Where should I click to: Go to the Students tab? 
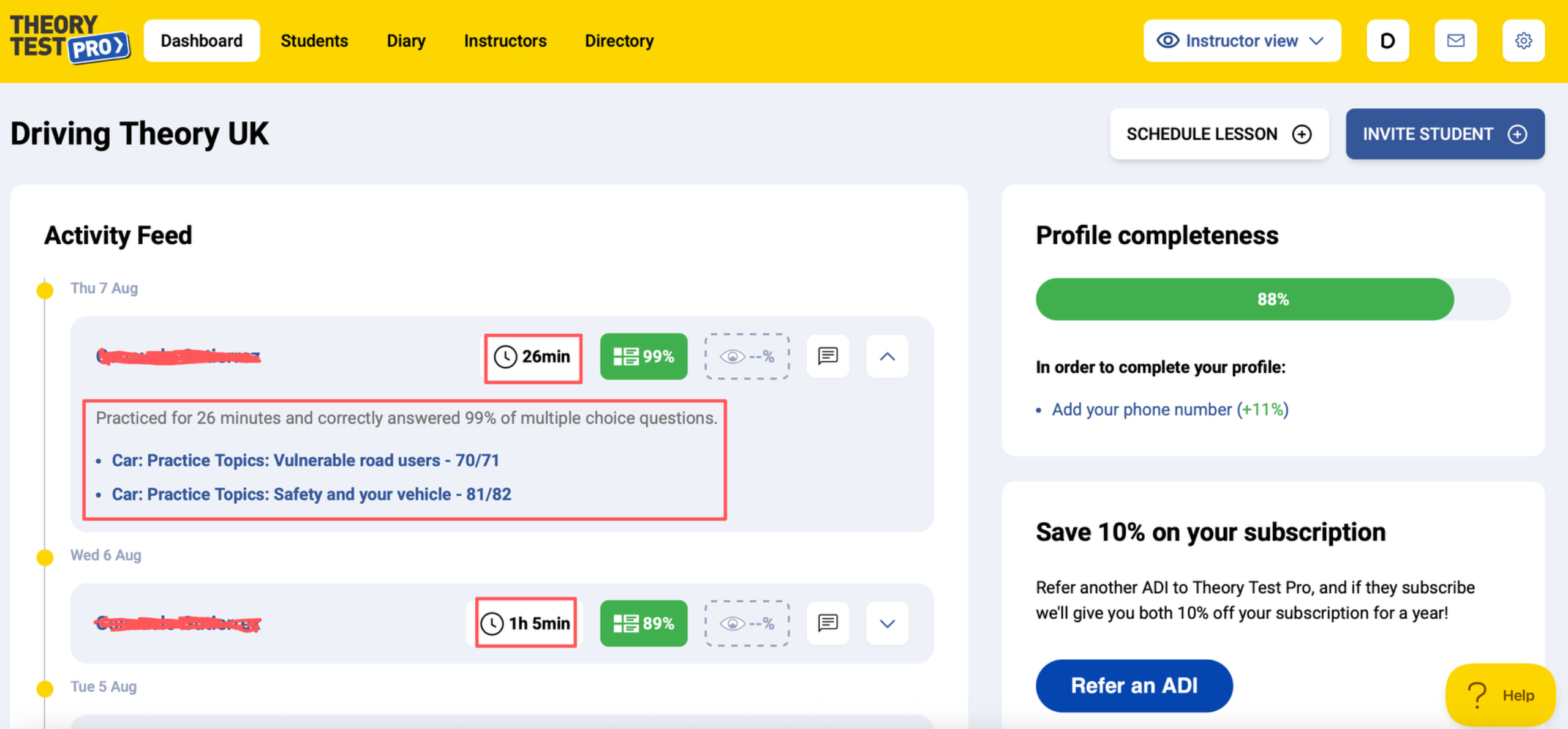click(314, 40)
